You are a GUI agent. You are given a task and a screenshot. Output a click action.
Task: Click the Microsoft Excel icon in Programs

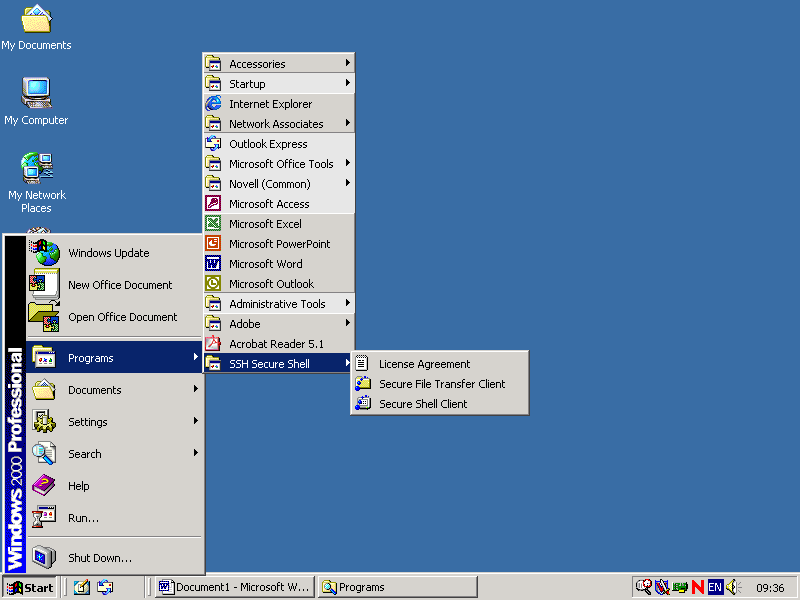pos(213,224)
